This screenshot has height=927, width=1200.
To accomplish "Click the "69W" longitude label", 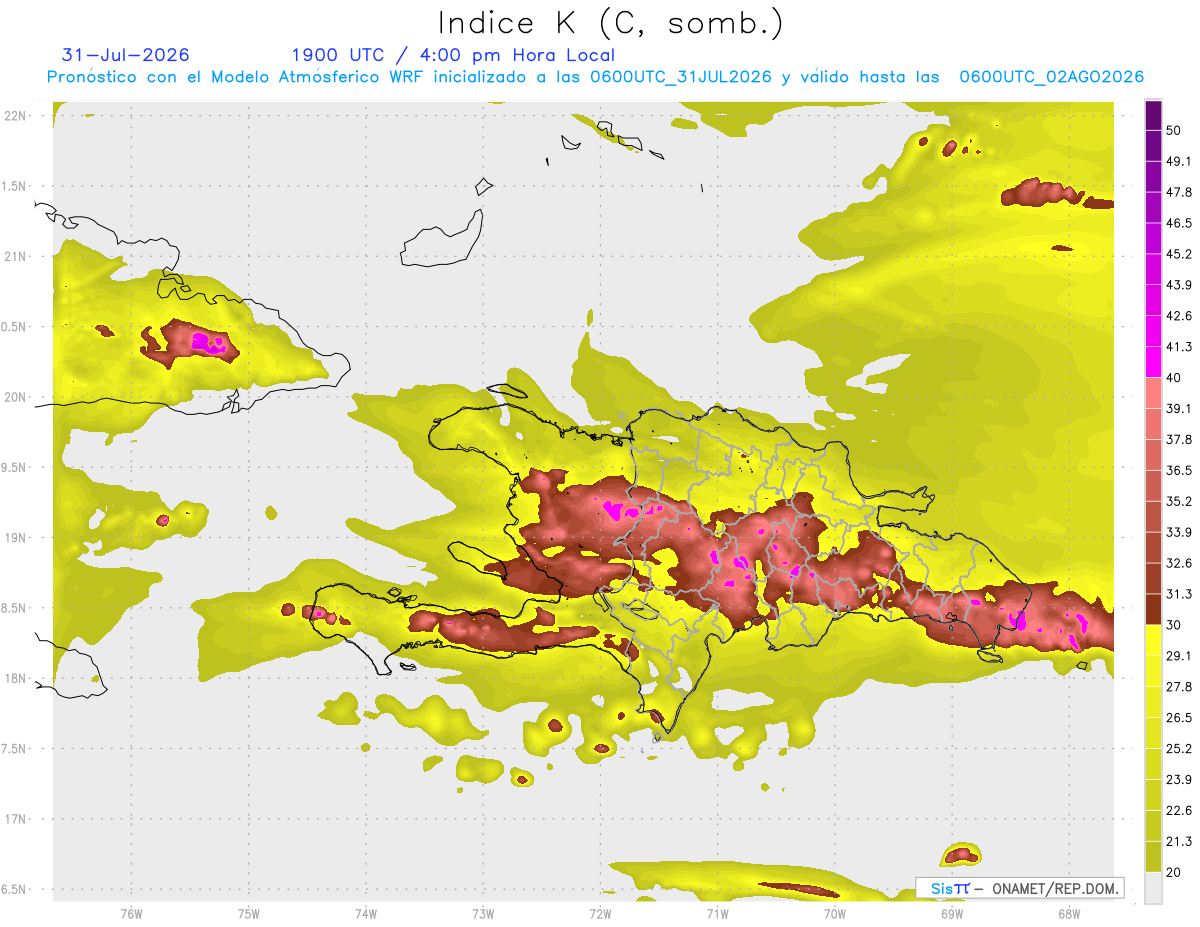I will (951, 913).
